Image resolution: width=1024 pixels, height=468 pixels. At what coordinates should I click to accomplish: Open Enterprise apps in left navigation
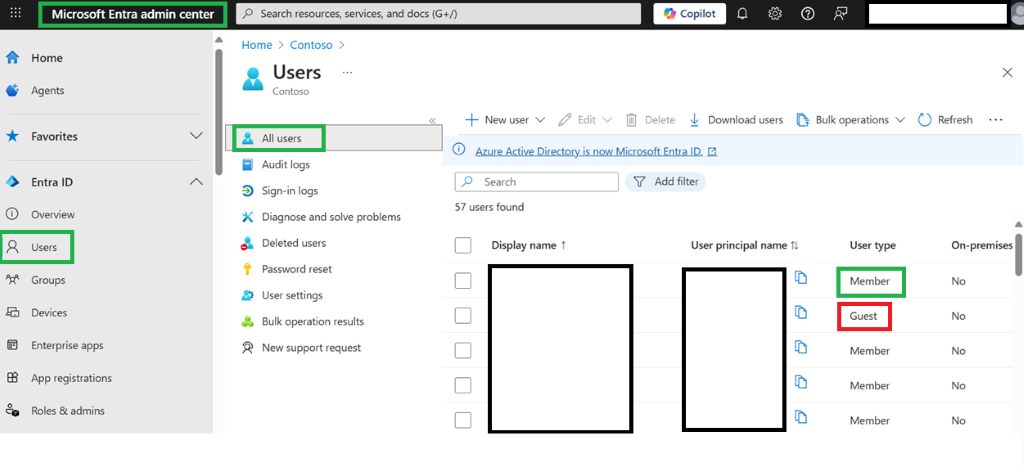(67, 345)
